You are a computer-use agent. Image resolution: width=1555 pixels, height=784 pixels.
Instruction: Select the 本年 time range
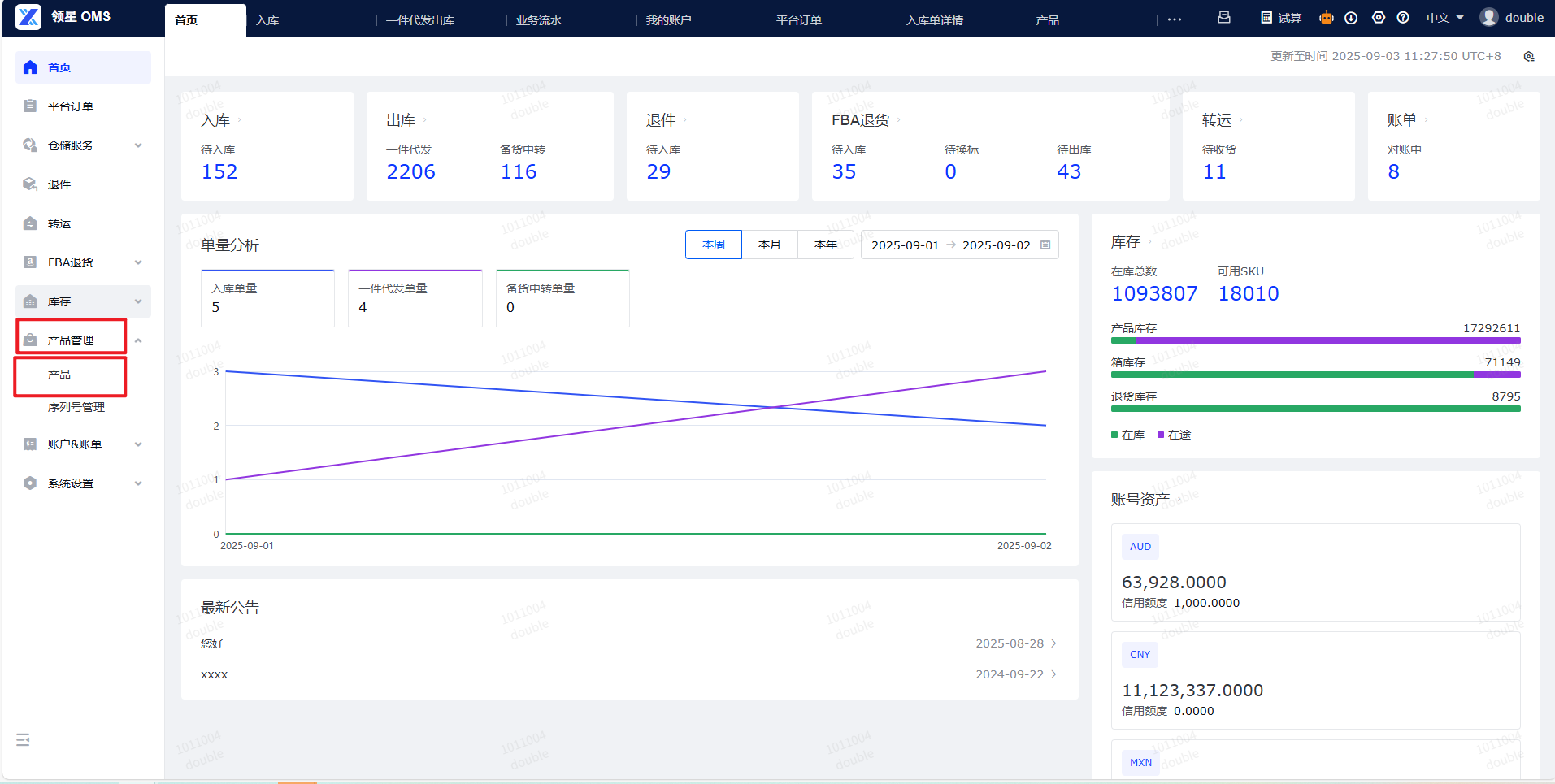826,245
